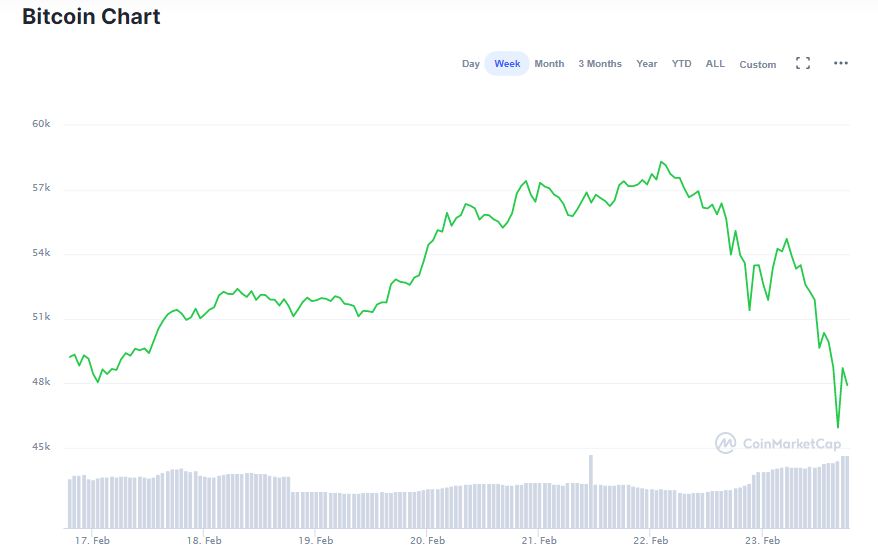This screenshot has width=878, height=559.
Task: Click the price line's highest peak
Action: 660,161
